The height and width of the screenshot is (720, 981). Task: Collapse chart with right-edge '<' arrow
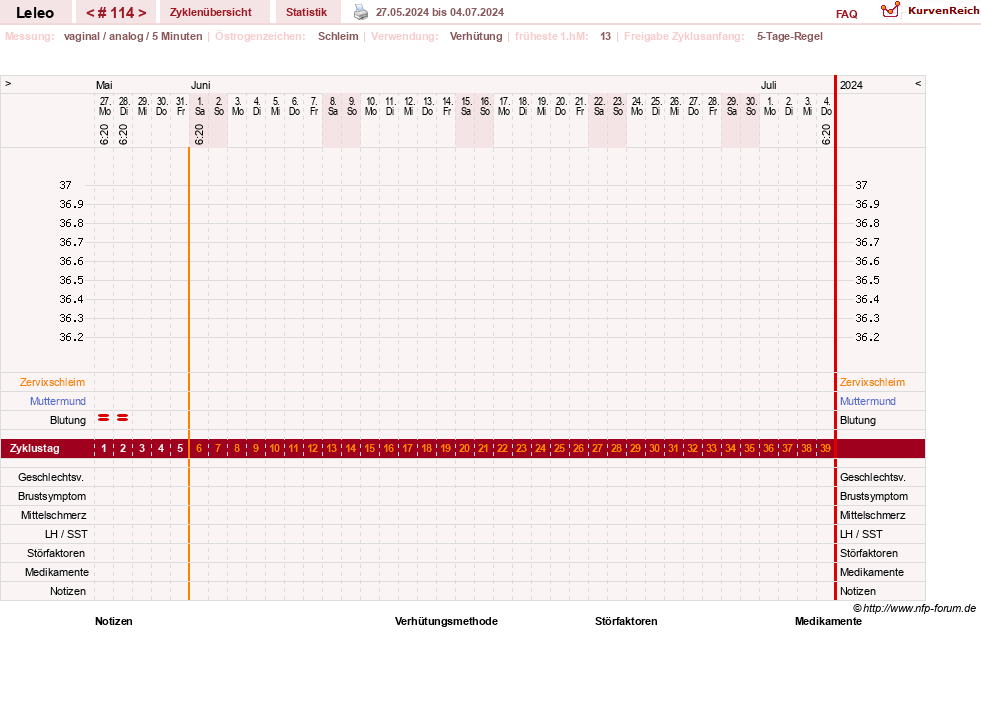point(918,84)
